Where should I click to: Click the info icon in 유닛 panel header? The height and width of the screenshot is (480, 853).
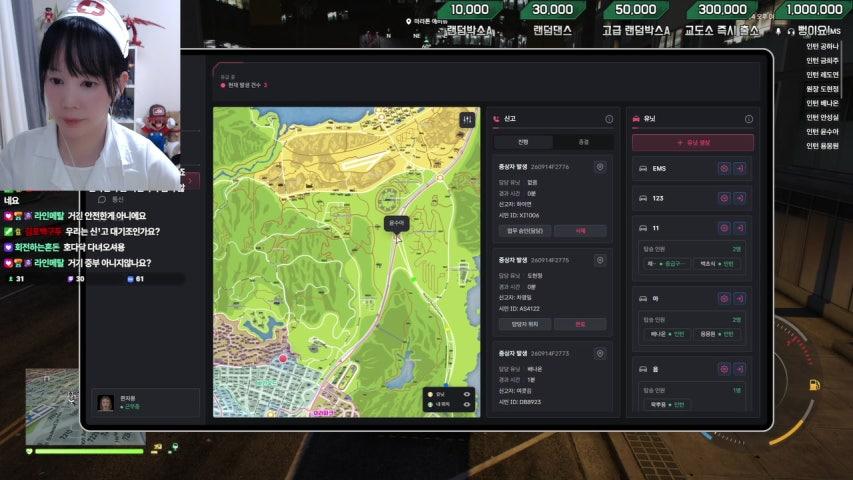point(749,119)
